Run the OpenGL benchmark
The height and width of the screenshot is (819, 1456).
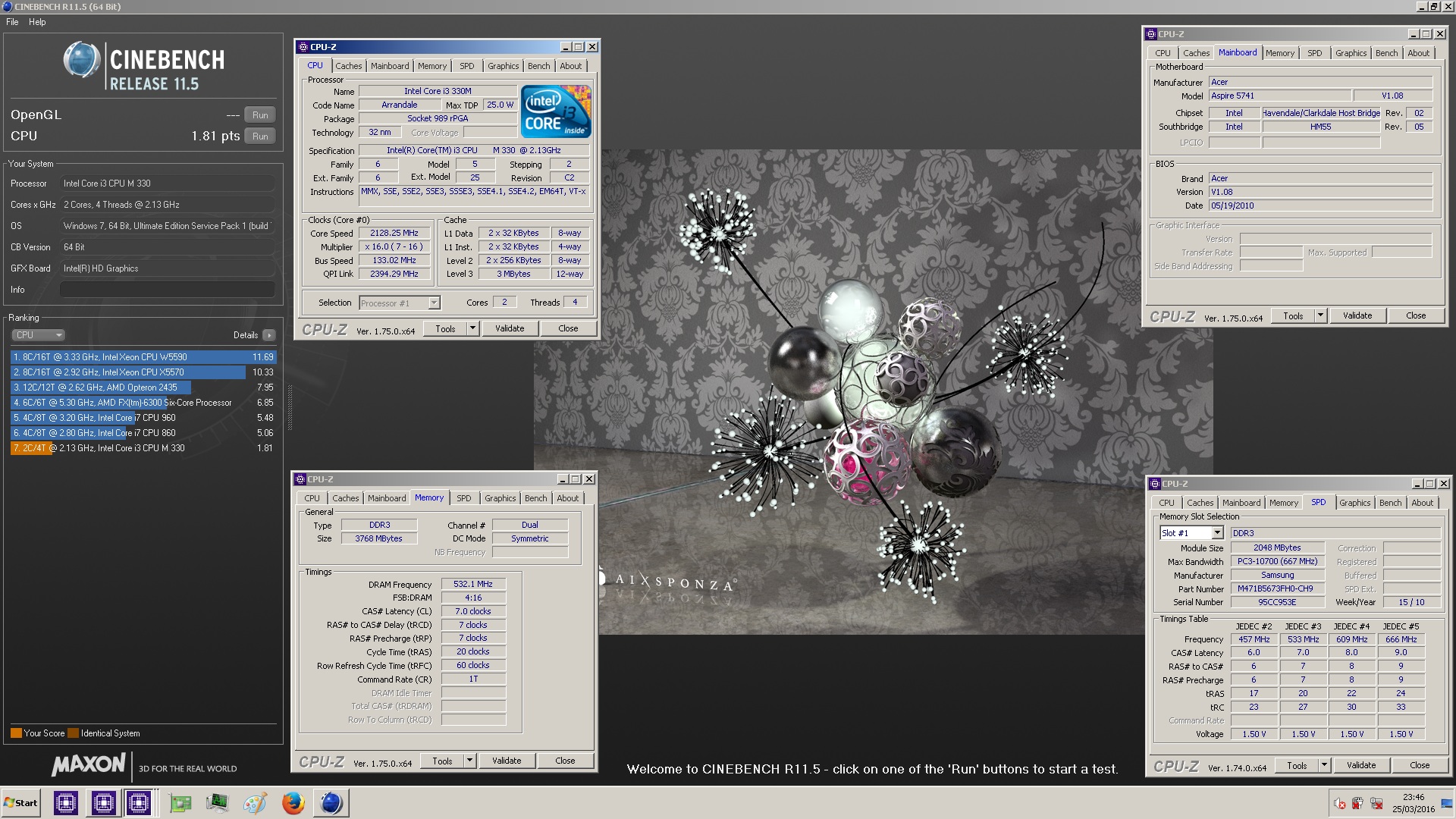coord(260,115)
